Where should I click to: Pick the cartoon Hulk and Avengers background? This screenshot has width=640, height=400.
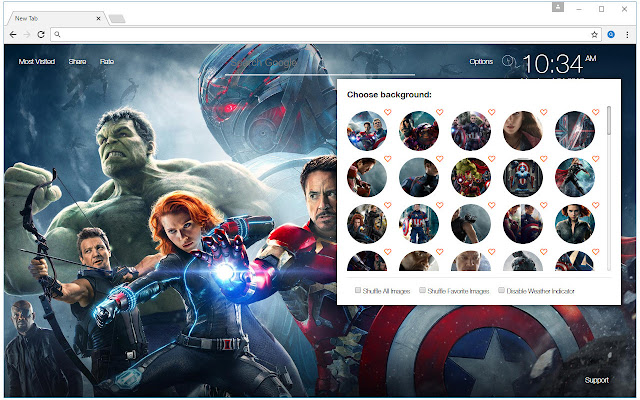[471, 178]
